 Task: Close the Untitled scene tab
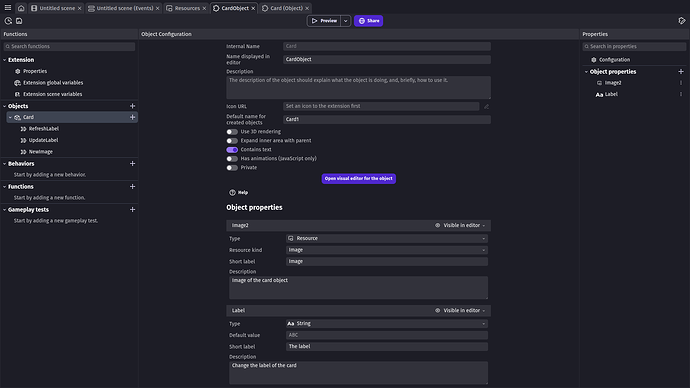coord(80,8)
